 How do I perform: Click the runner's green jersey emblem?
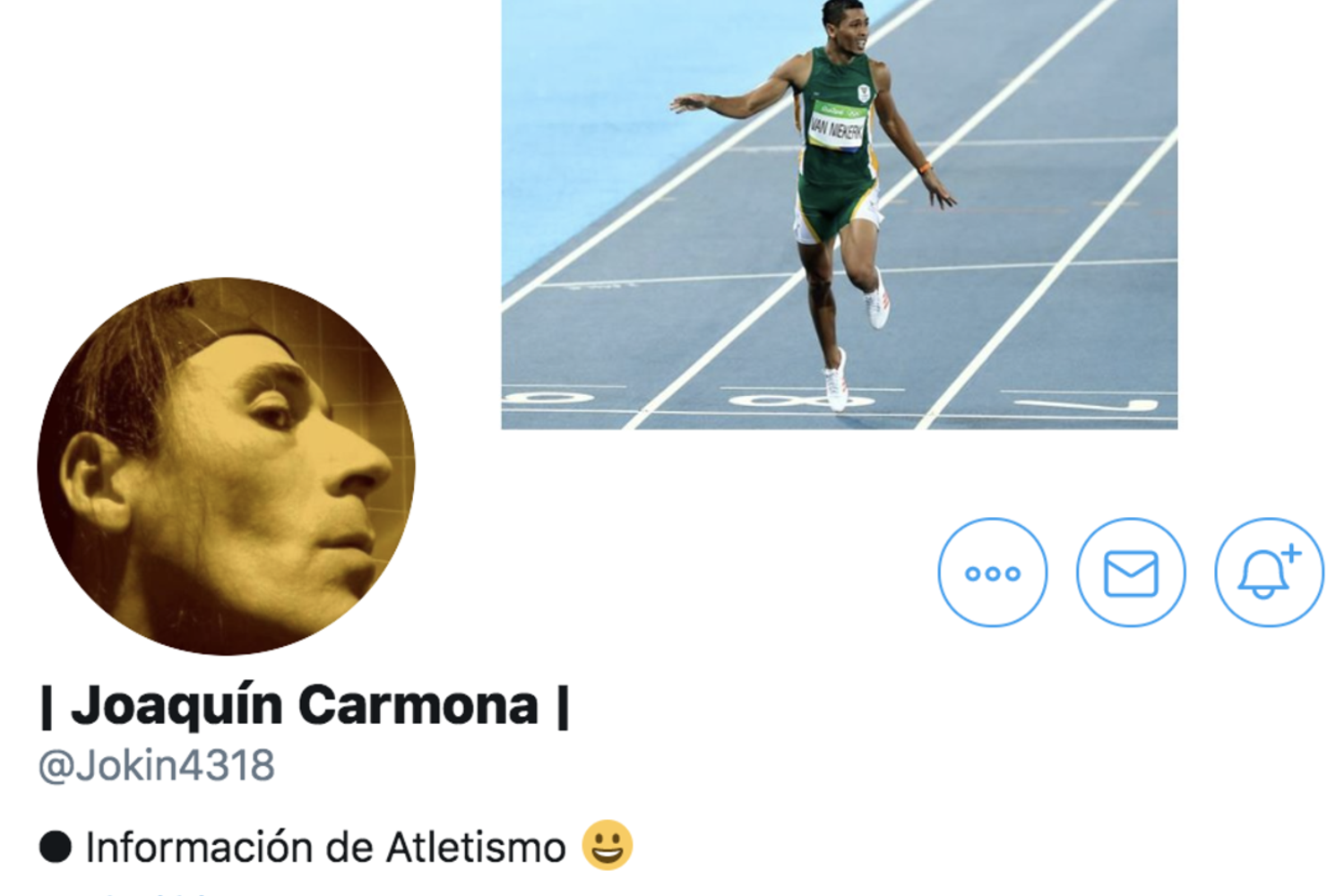[863, 92]
